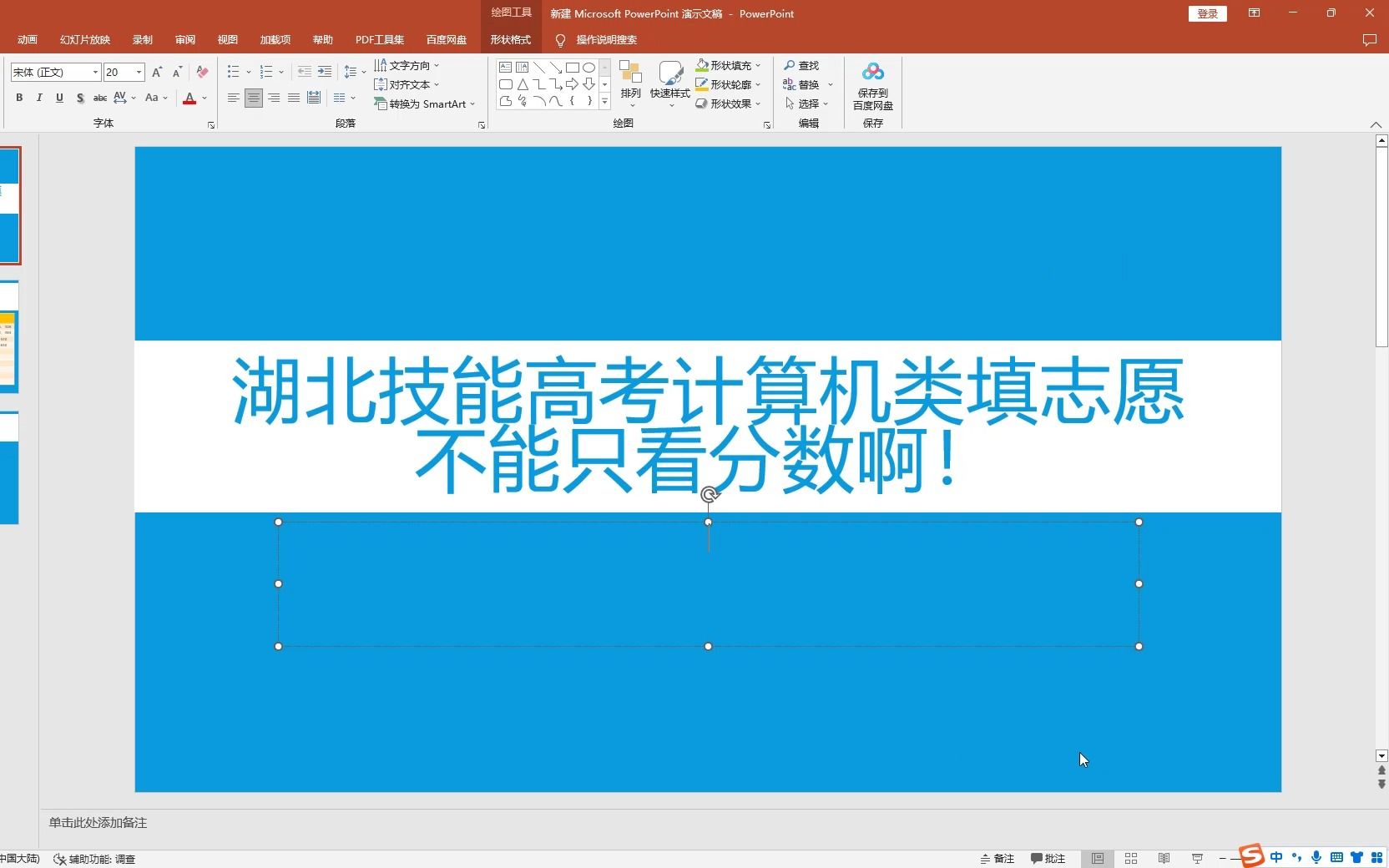Open the 幻灯片放映 ribbon tab
Screen dimensions: 1389x868
[85, 40]
